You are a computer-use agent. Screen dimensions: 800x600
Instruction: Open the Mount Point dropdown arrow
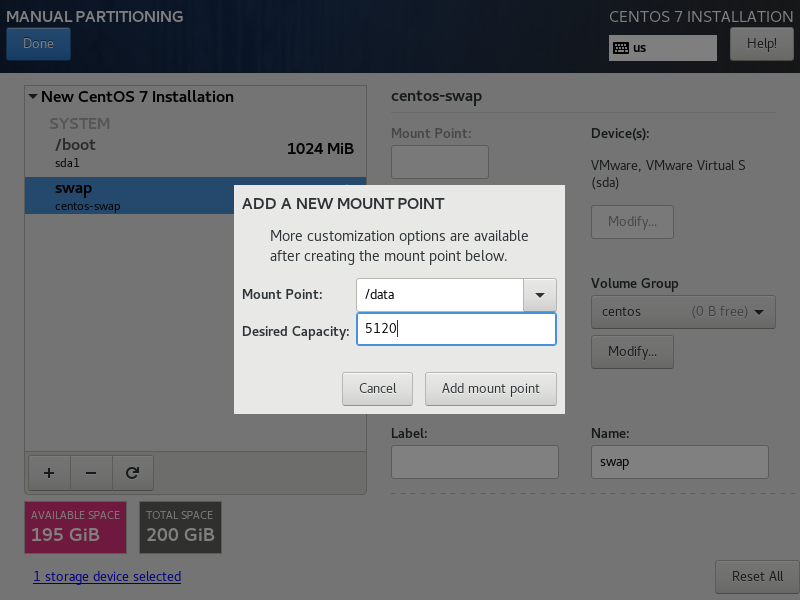pos(540,295)
